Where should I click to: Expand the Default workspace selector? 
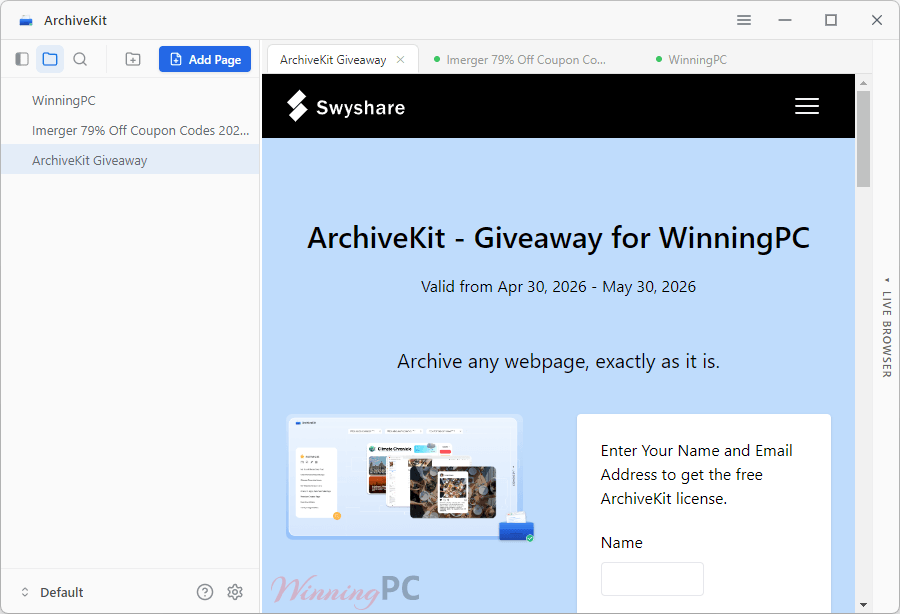[x=52, y=592]
